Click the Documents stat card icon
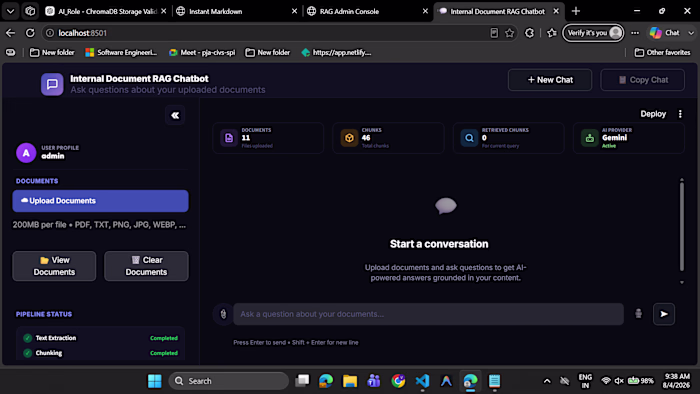Image resolution: width=700 pixels, height=394 pixels. click(x=229, y=138)
